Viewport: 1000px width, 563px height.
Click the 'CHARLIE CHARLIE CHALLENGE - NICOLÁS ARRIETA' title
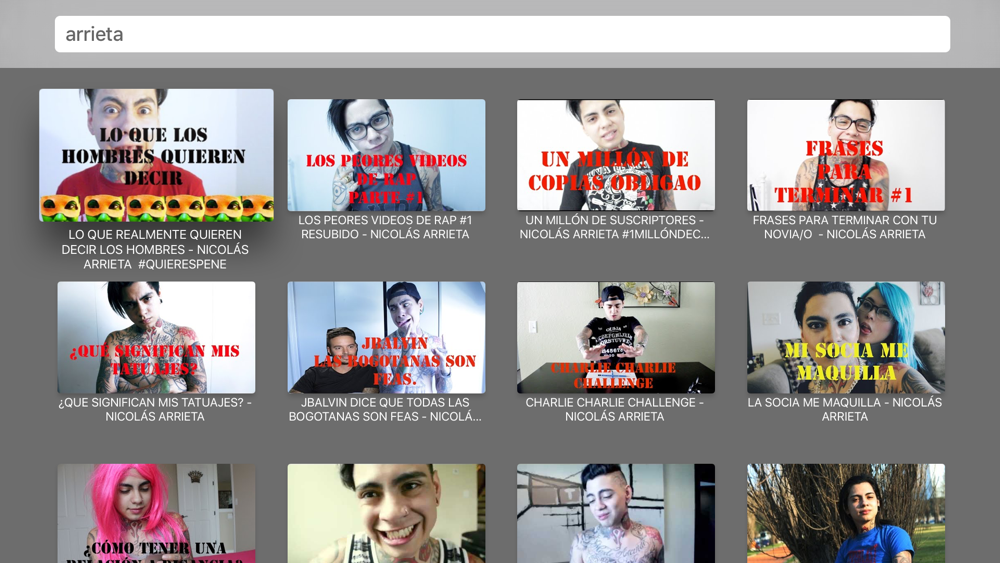click(615, 409)
